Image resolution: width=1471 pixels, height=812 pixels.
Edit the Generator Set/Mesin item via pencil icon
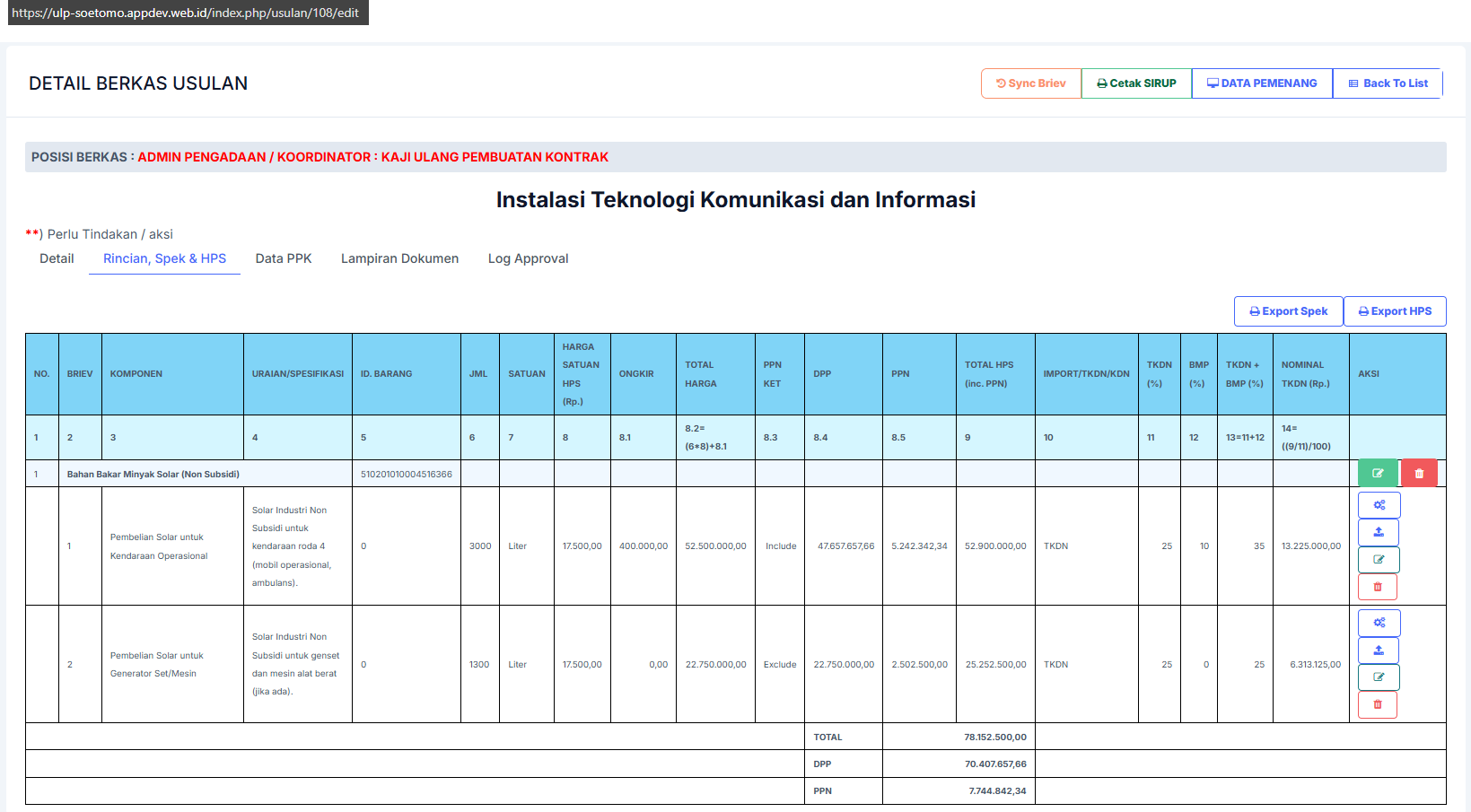[1379, 677]
